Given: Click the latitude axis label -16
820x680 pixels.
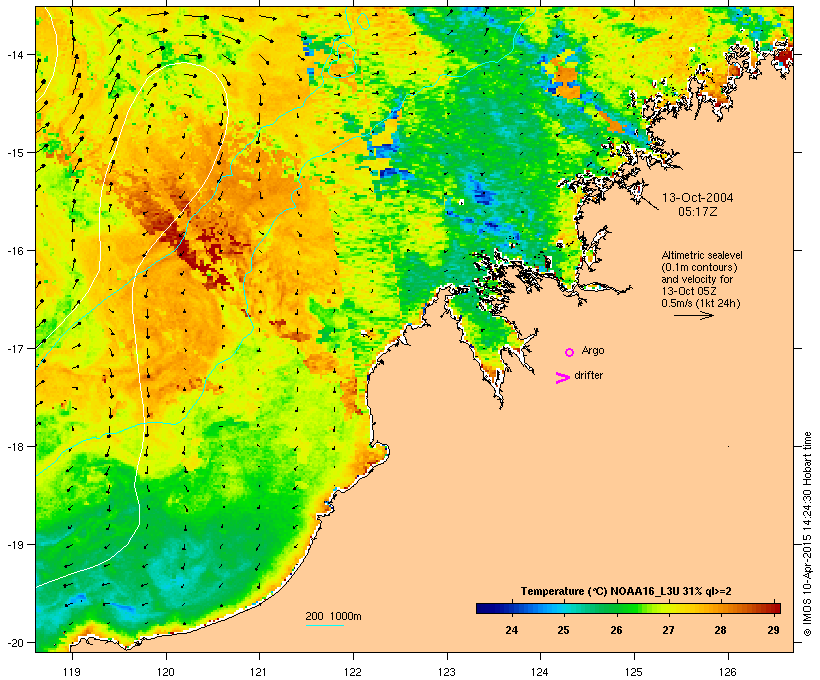Looking at the screenshot, I should [x=14, y=250].
